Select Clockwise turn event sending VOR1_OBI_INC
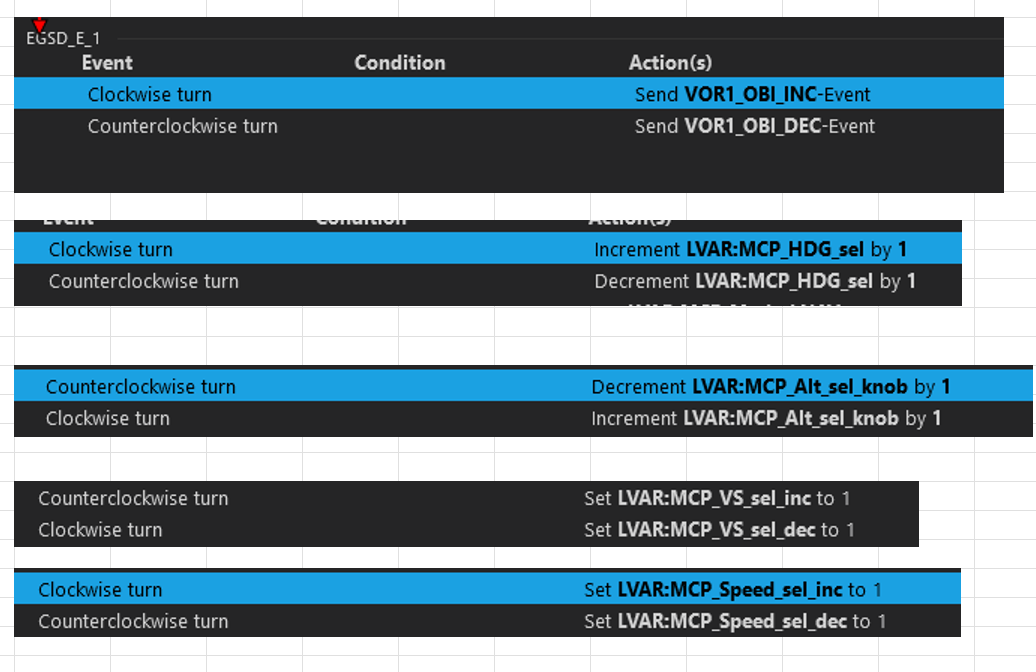This screenshot has height=672, width=1036. tap(150, 95)
